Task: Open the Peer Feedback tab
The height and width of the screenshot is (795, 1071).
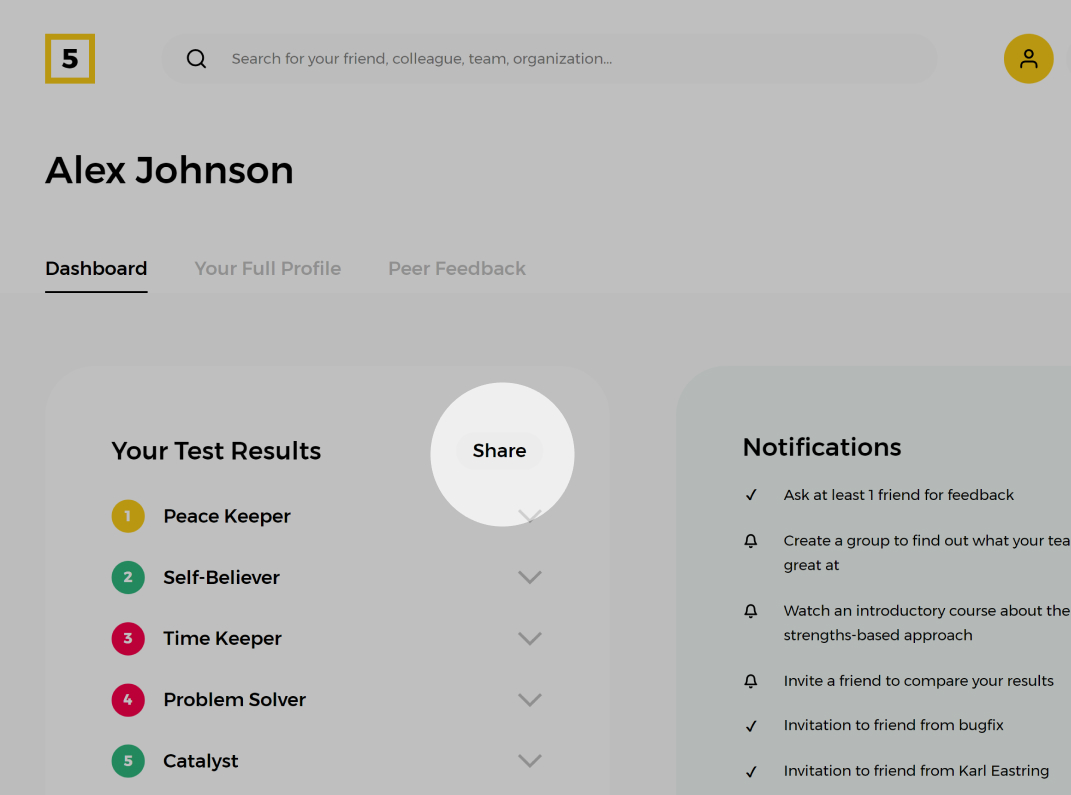Action: coord(456,268)
